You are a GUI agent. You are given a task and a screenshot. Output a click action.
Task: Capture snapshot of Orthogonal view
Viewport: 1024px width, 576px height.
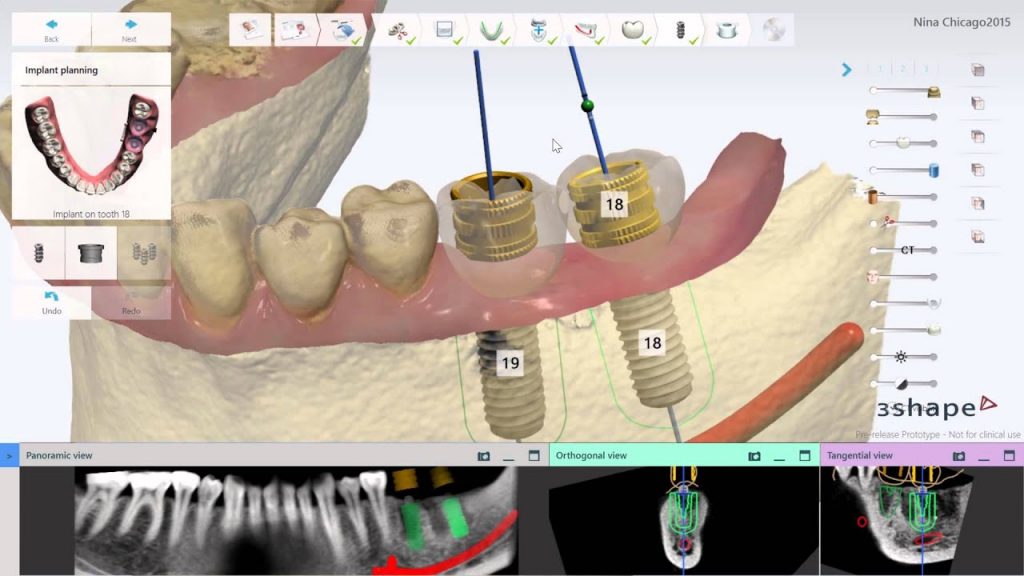coord(755,456)
